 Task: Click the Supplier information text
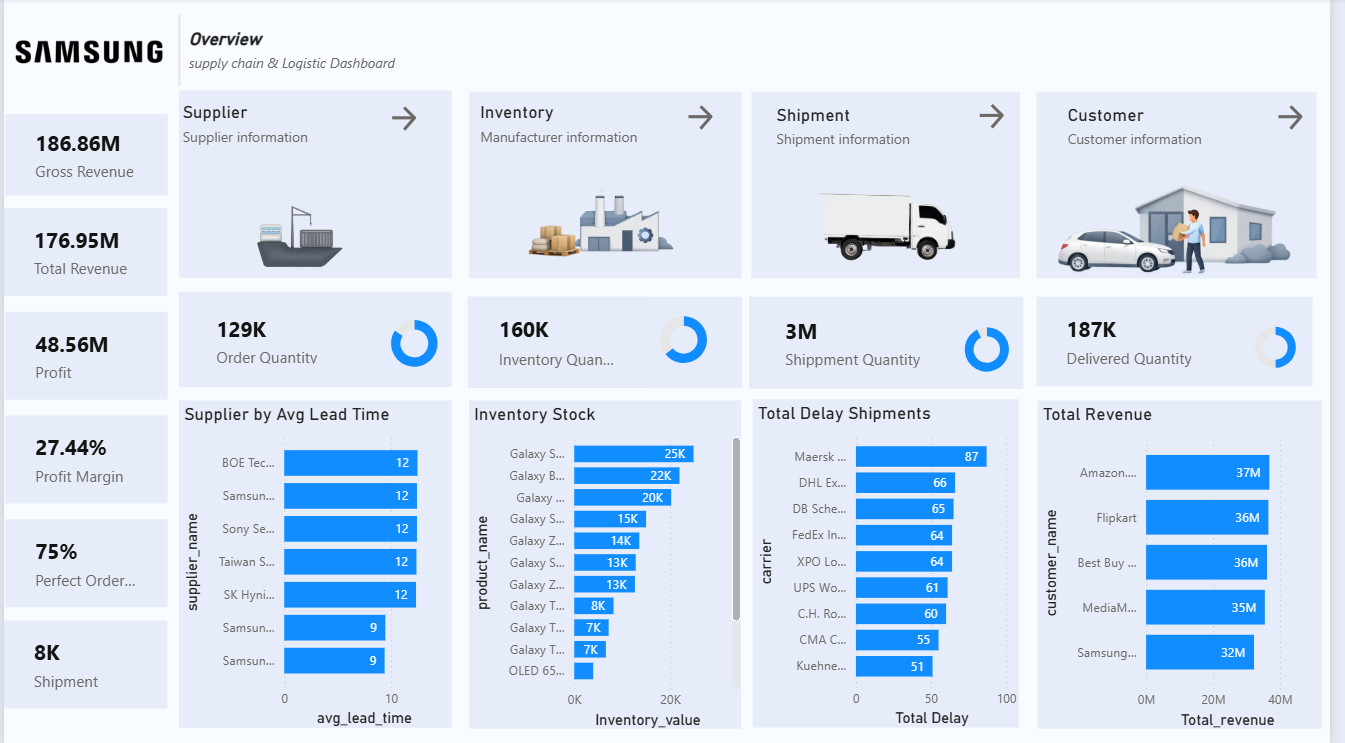coord(245,138)
